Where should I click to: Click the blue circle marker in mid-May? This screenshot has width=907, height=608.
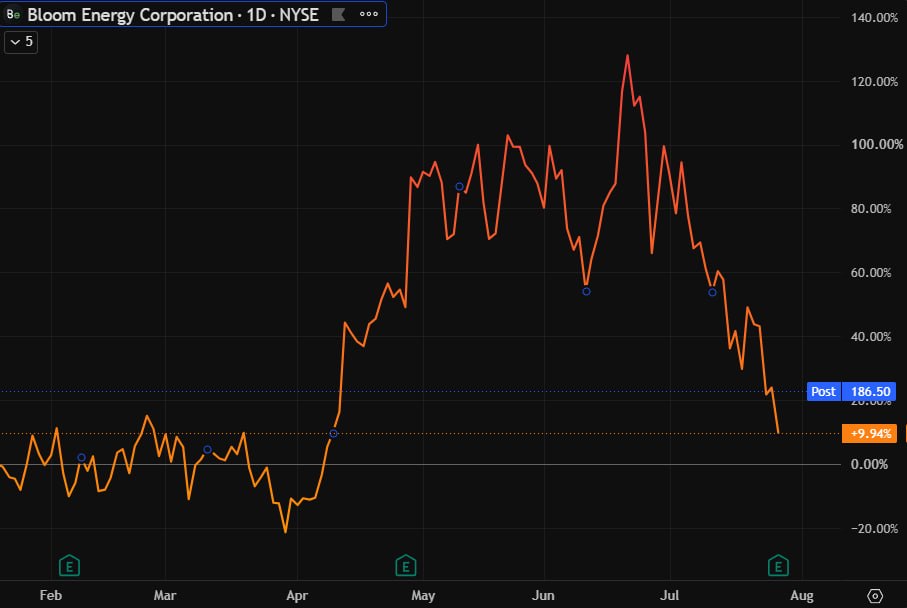(459, 186)
